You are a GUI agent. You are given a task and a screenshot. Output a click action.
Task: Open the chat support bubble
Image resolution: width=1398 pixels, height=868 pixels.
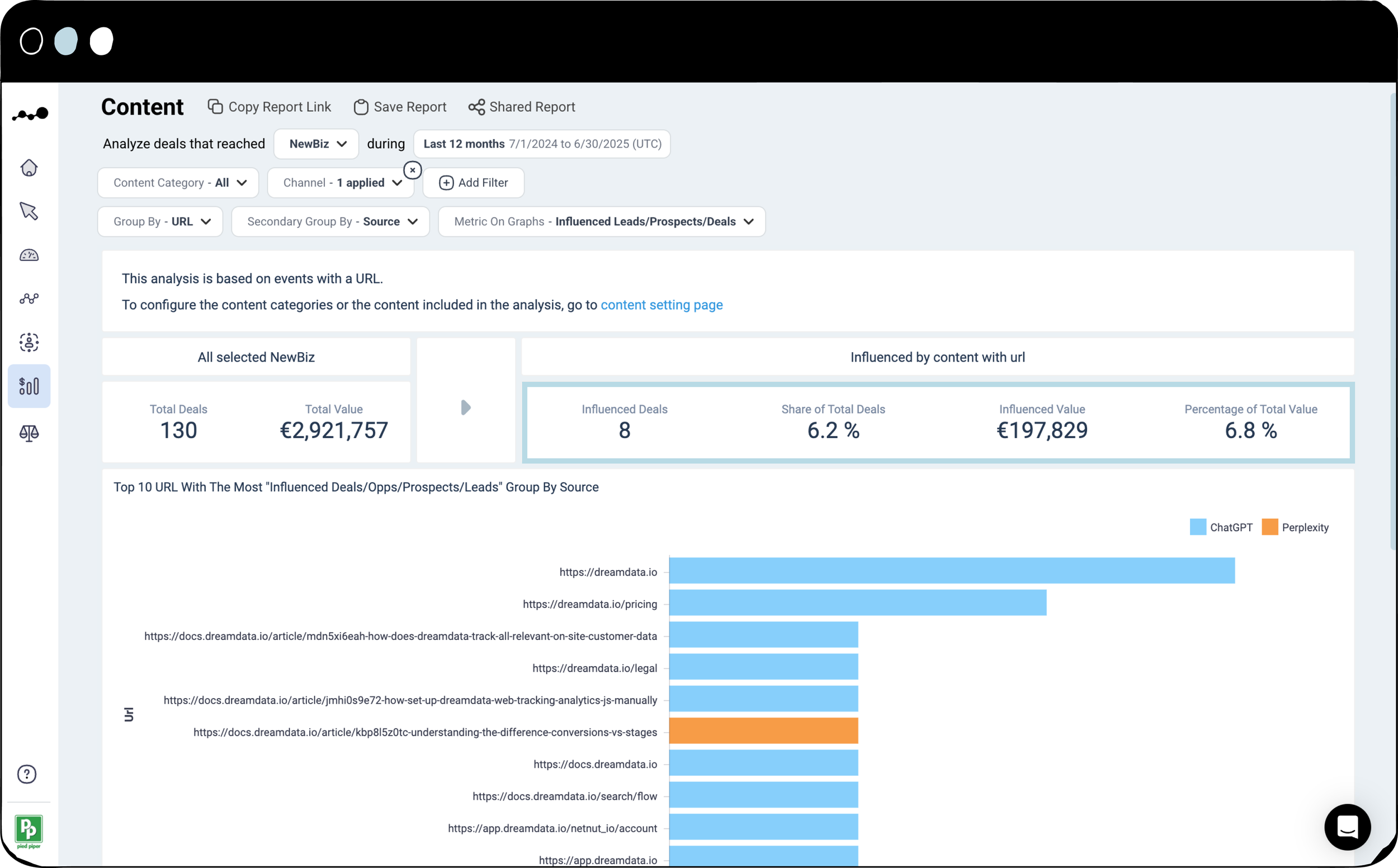(x=1348, y=827)
